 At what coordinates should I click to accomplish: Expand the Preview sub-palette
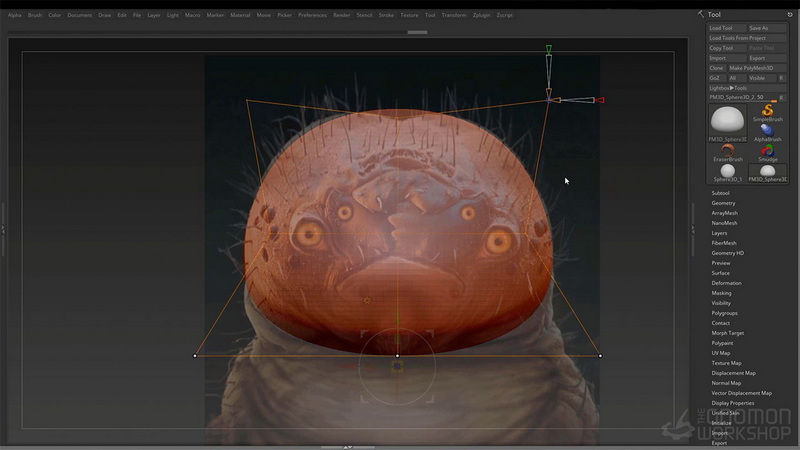coord(721,263)
